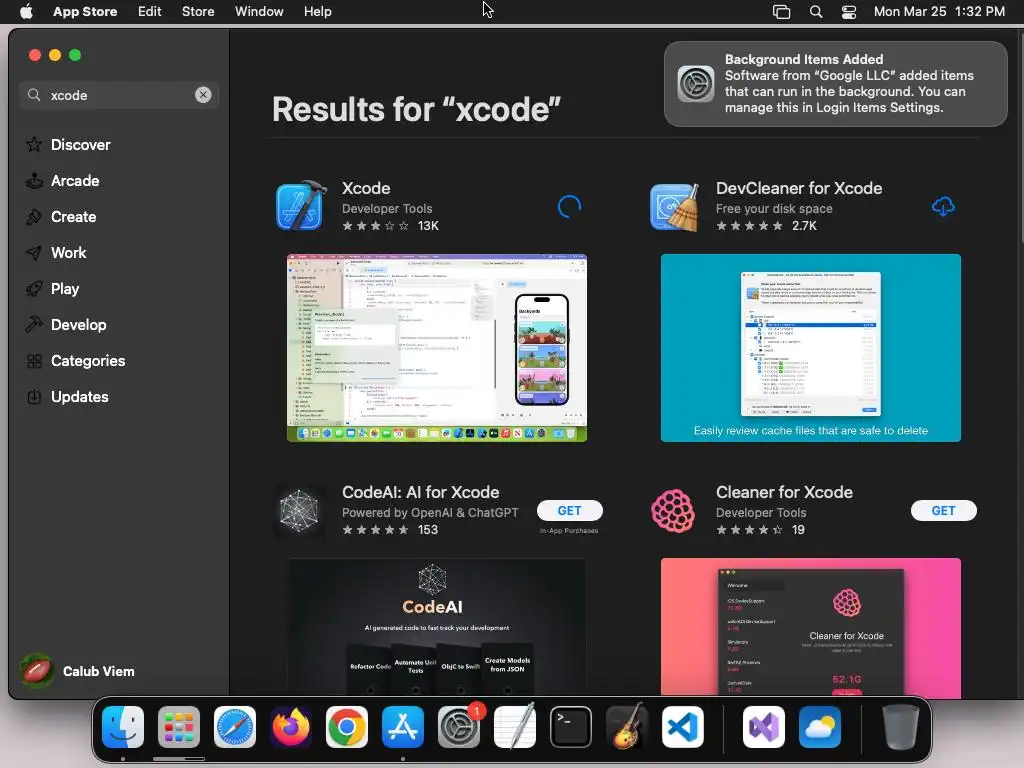Open the Edit menu

[x=150, y=11]
